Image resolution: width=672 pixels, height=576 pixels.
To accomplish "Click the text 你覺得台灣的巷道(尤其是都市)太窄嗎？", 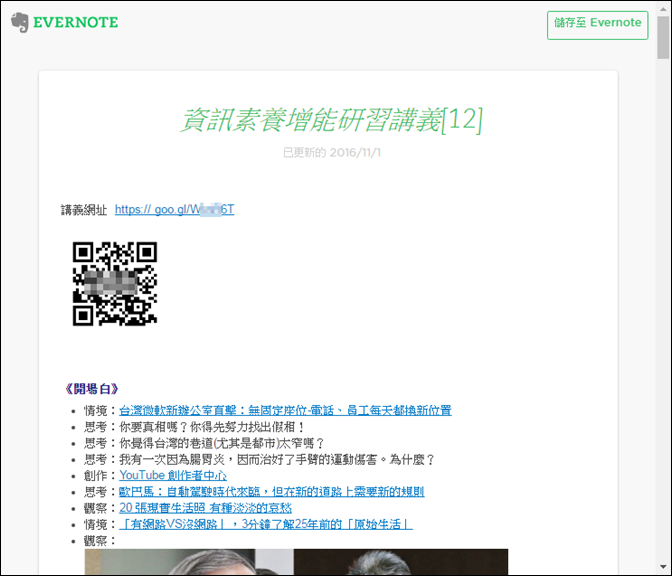I will [x=222, y=443].
